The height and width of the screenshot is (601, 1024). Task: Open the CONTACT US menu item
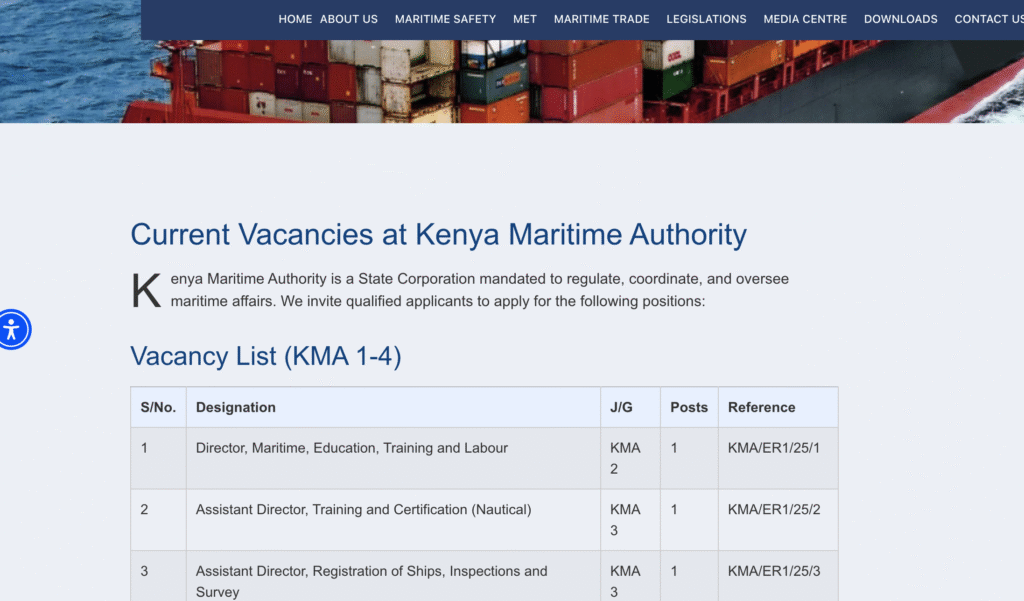[989, 20]
